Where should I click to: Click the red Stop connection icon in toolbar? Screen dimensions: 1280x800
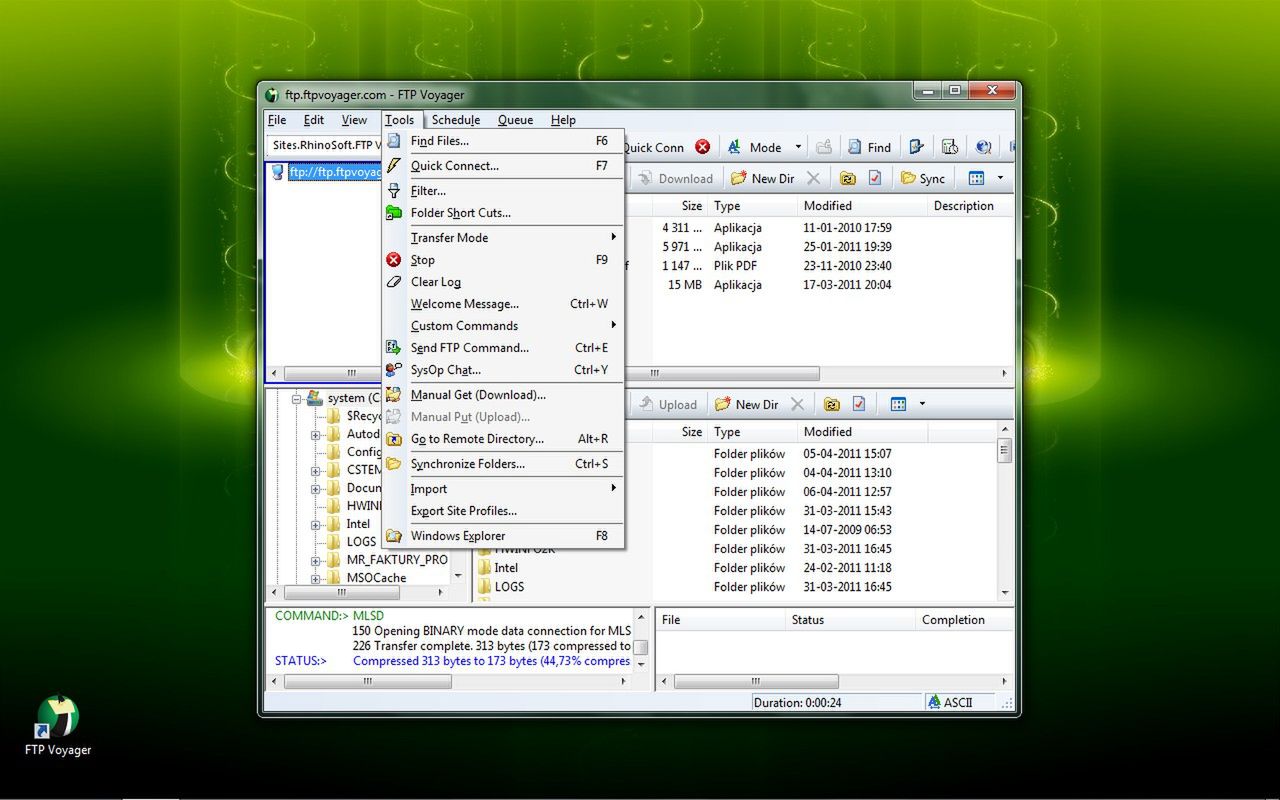703,147
